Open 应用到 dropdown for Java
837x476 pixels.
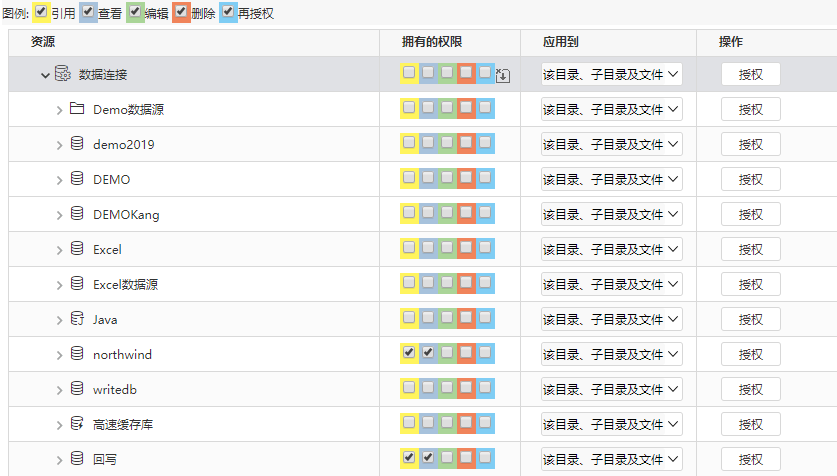(612, 319)
